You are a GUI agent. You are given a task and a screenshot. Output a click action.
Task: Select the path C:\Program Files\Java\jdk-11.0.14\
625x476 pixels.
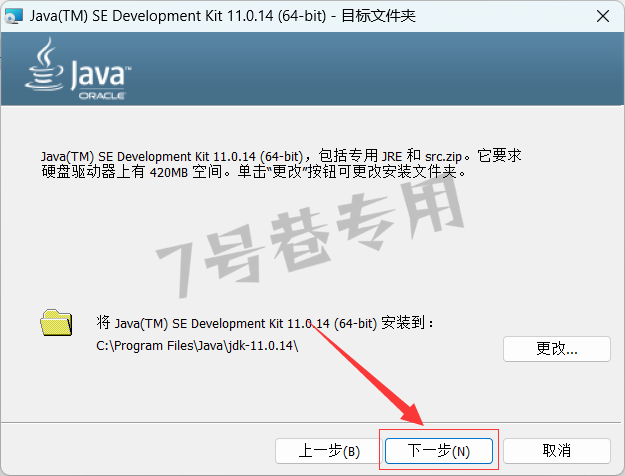[197, 346]
